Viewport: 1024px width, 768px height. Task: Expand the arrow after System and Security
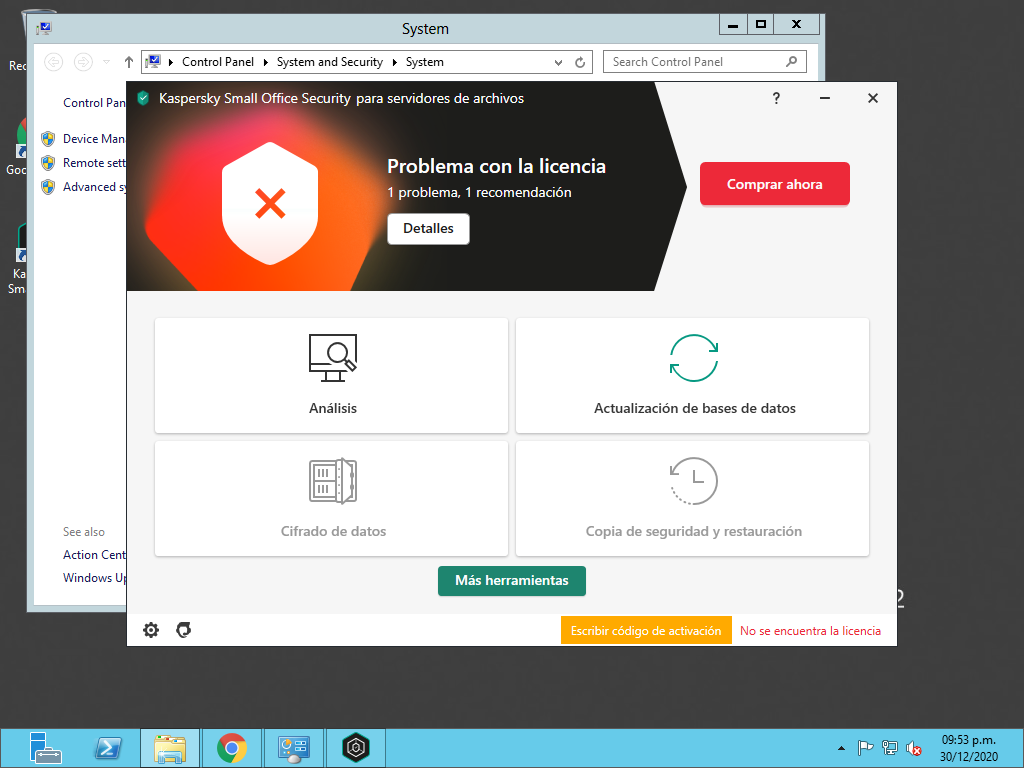[394, 62]
